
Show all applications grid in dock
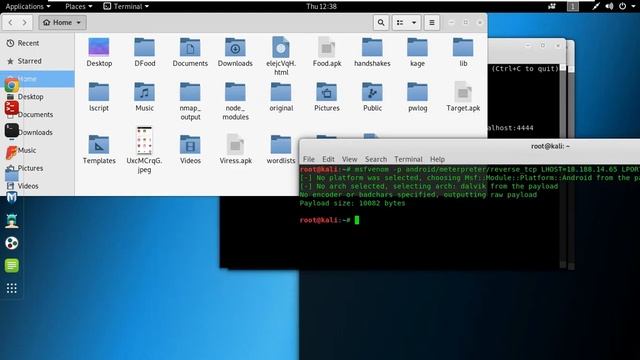click(11, 288)
